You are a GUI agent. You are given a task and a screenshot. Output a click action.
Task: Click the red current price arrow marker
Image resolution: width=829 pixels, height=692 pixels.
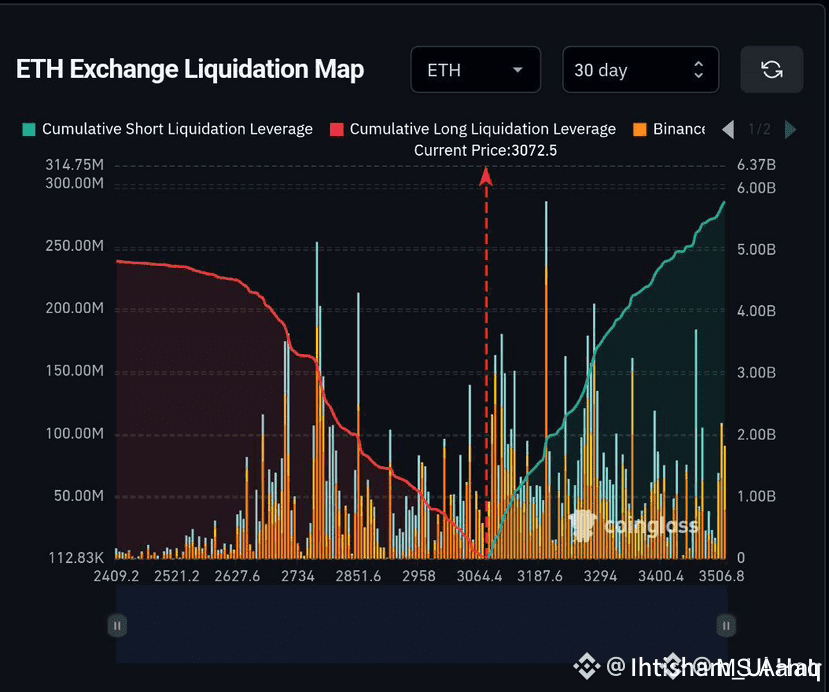point(486,177)
